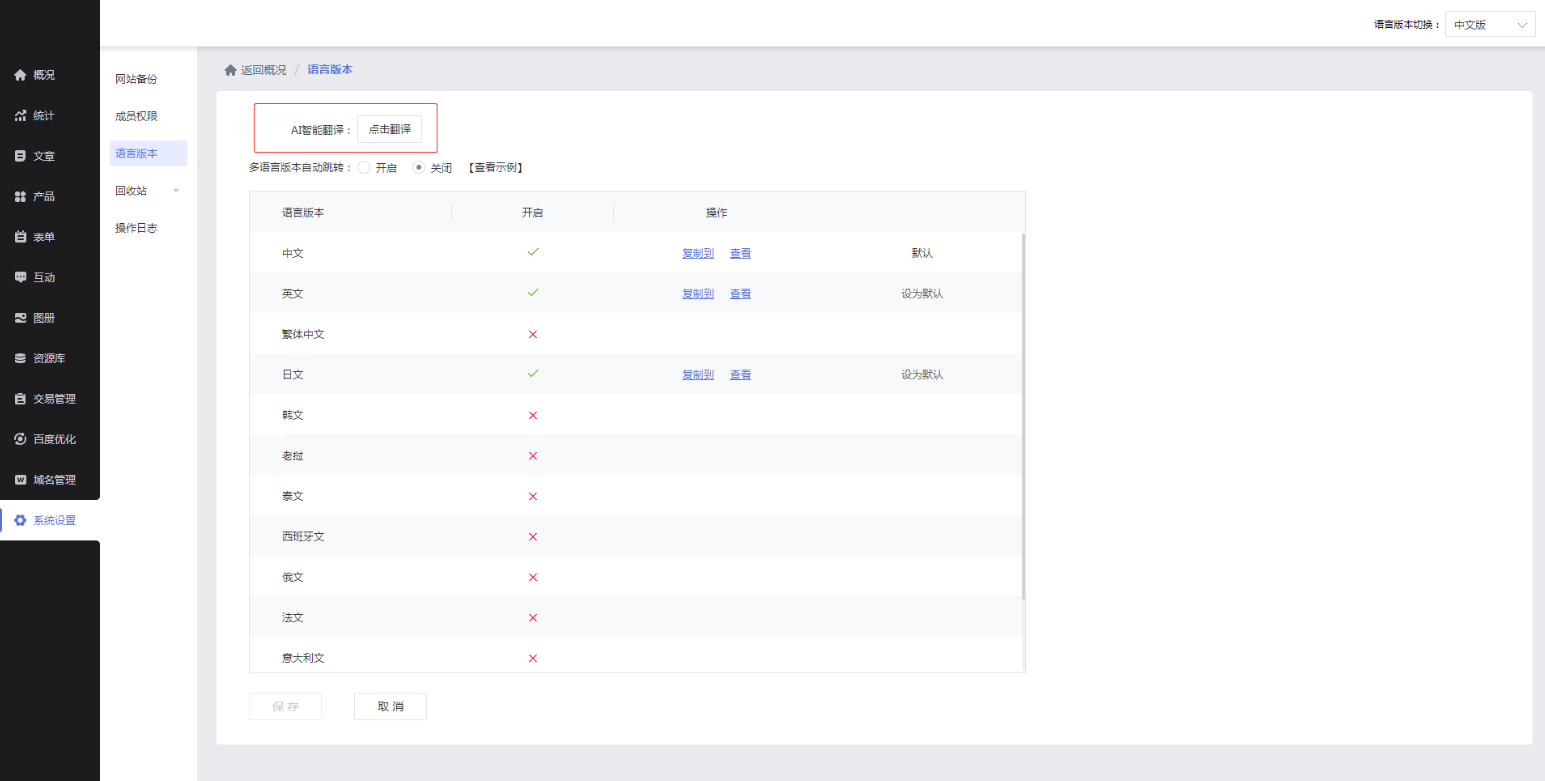The height and width of the screenshot is (781, 1545).
Task: Click the 系统设置 gear icon
Action: [x=20, y=520]
